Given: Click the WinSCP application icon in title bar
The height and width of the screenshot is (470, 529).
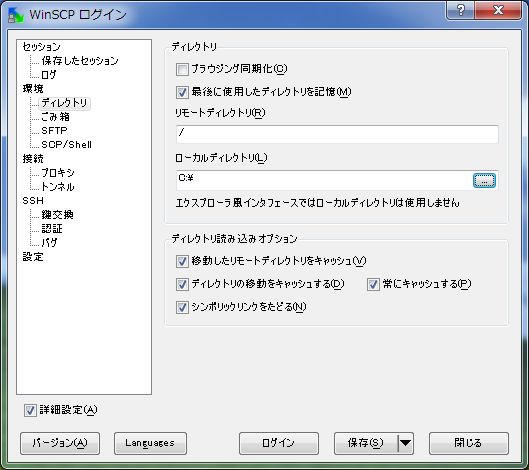Looking at the screenshot, I should coord(16,15).
